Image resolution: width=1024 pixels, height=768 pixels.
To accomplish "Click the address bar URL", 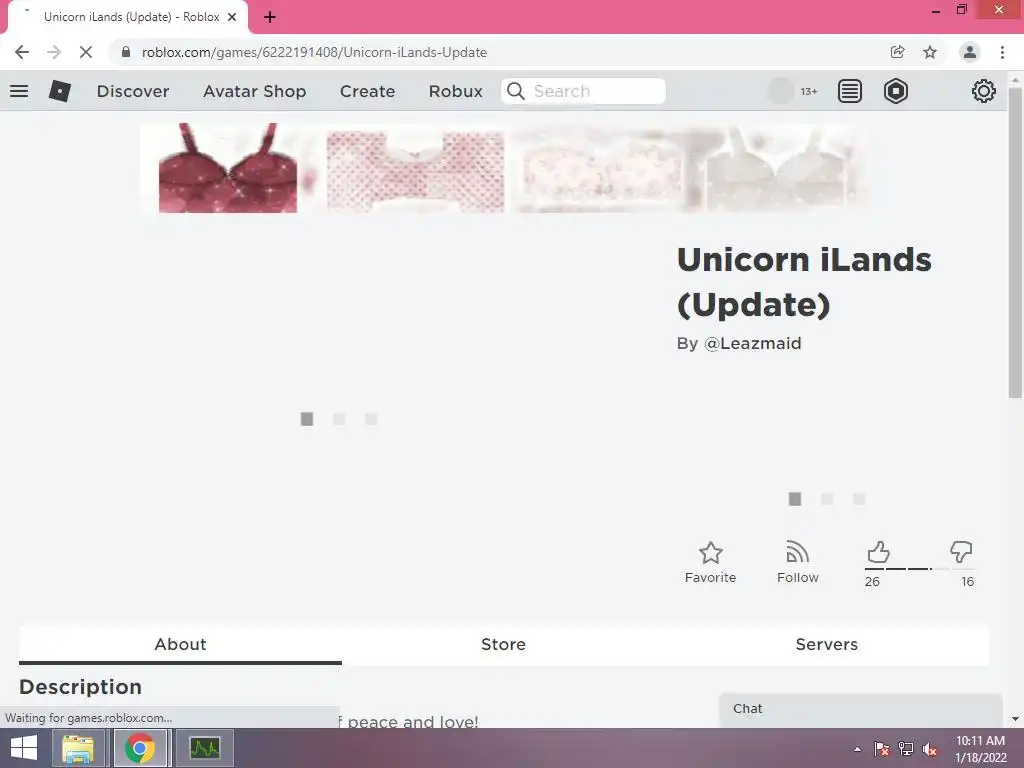I will pos(314,52).
